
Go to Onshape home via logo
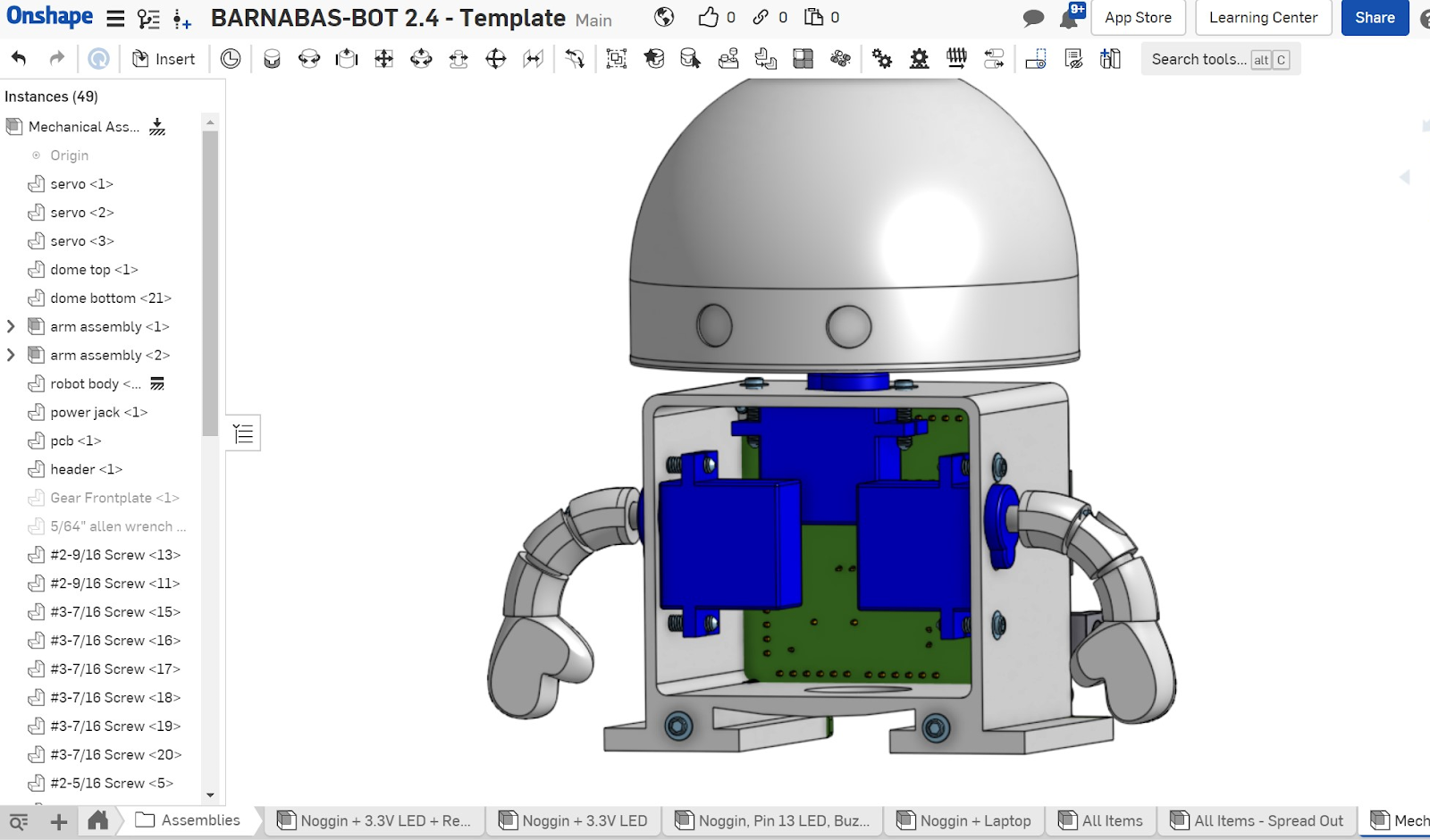[50, 16]
